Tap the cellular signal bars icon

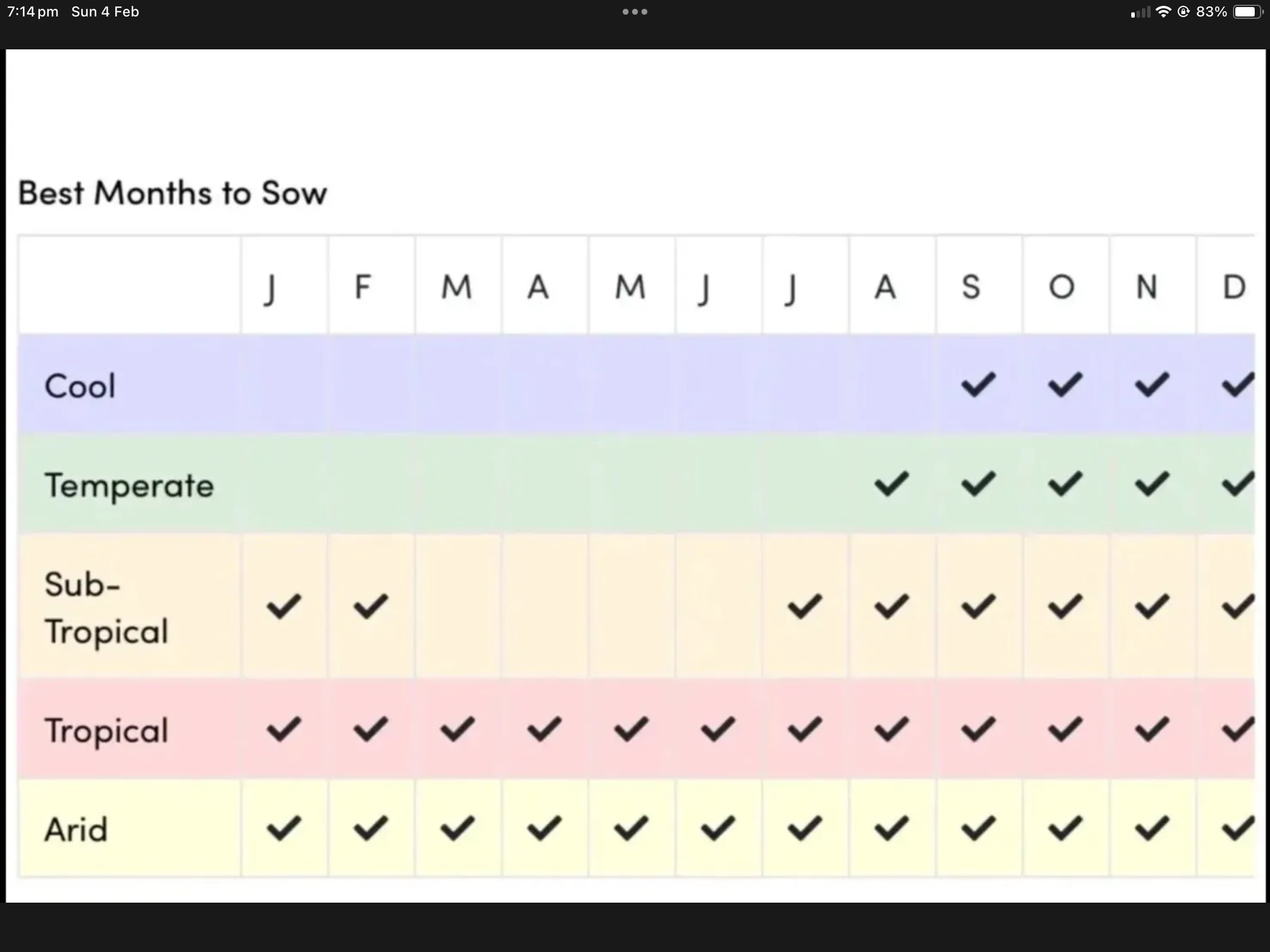[1141, 12]
